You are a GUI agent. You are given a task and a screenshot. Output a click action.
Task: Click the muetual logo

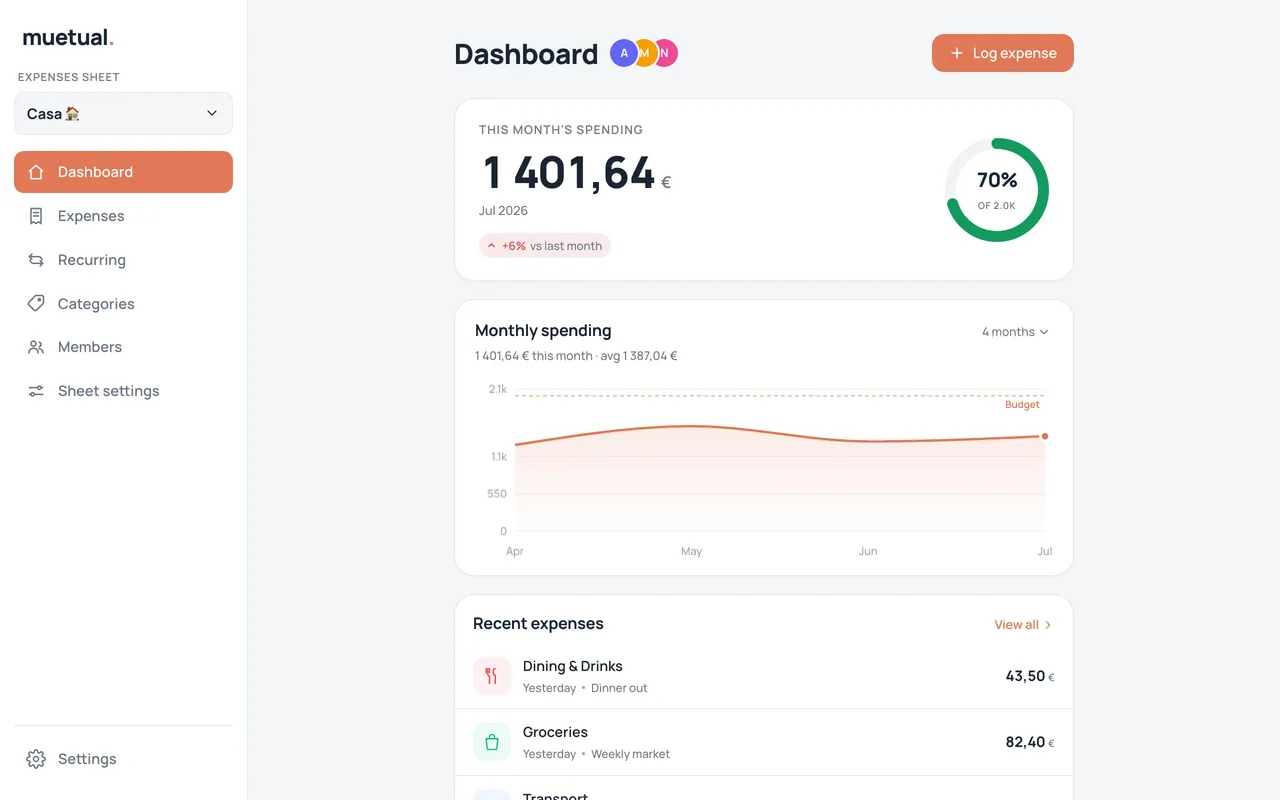68,38
